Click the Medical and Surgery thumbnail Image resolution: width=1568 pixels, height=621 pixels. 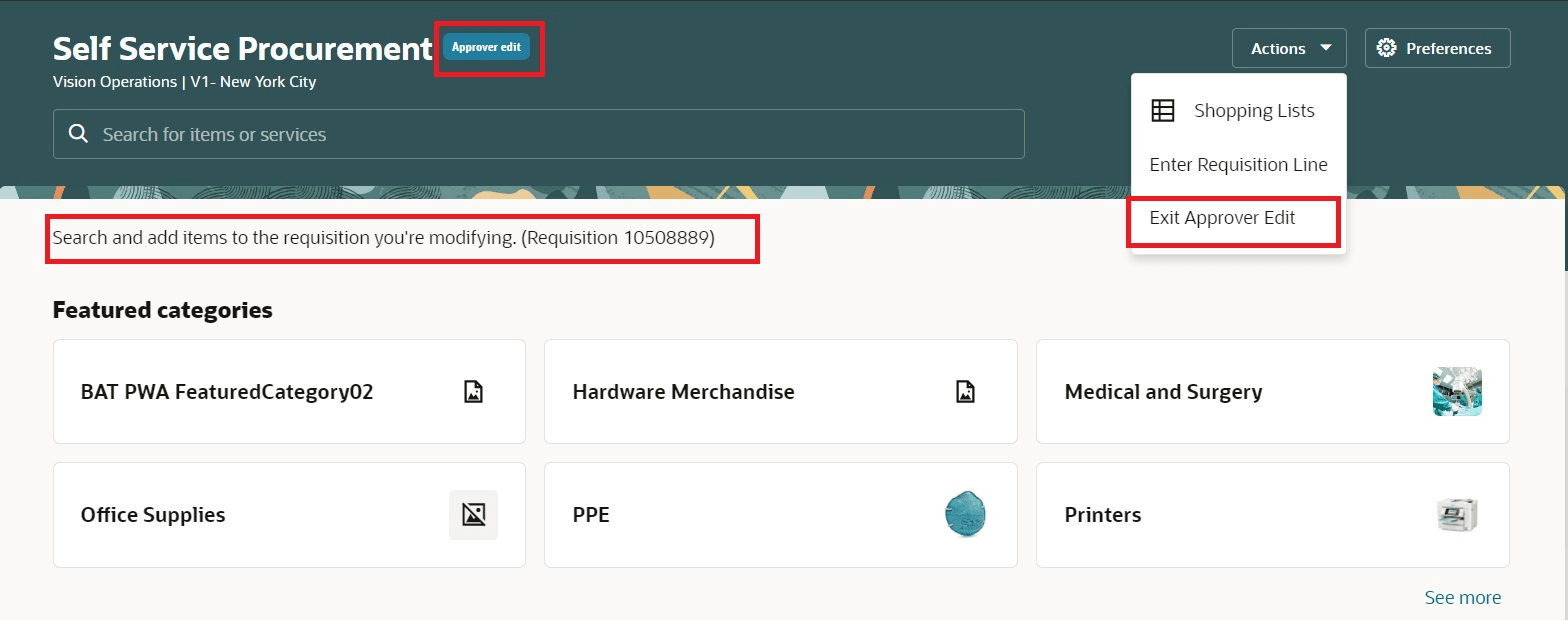[1457, 392]
